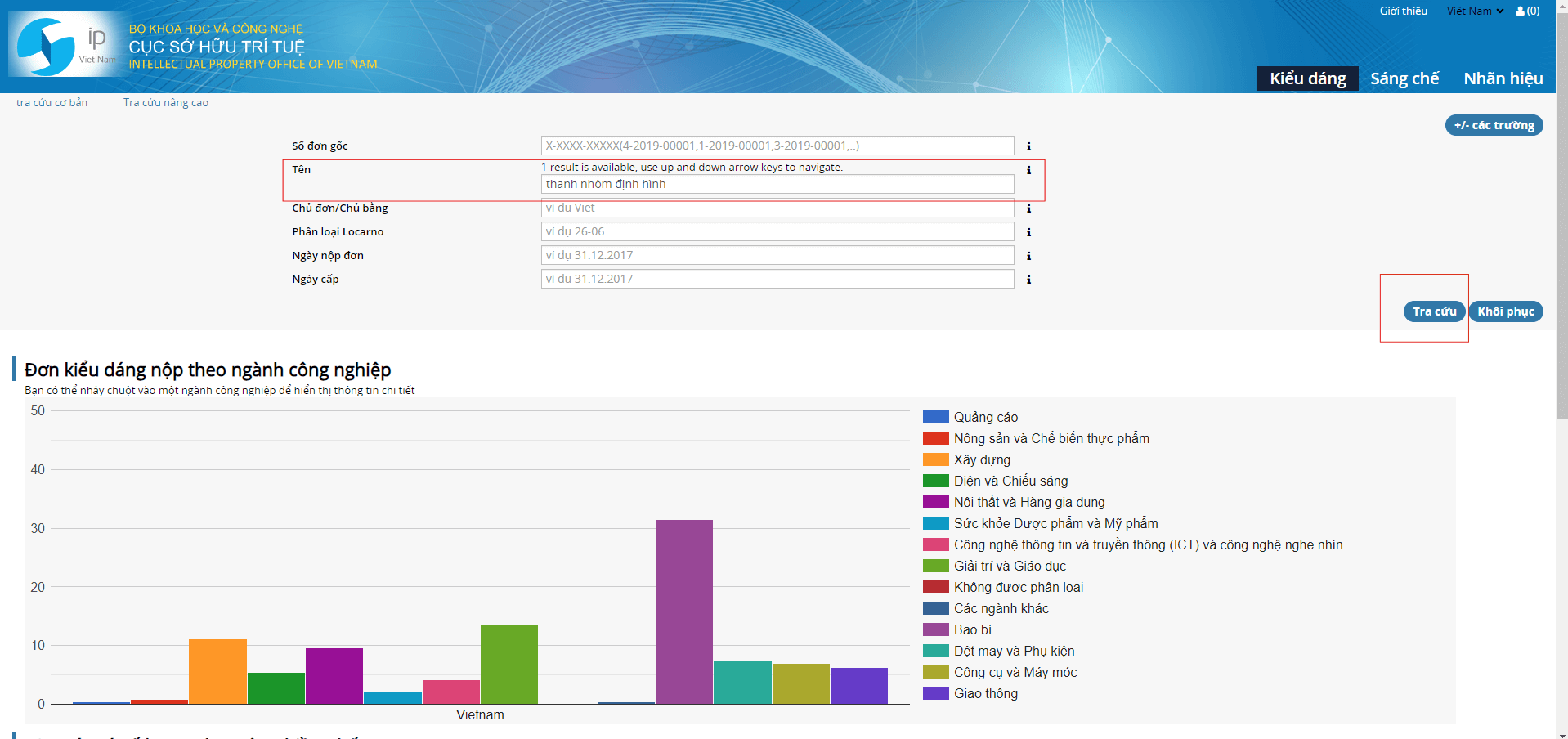
Task: Click the IP Viet Nam logo
Action: coord(67,47)
